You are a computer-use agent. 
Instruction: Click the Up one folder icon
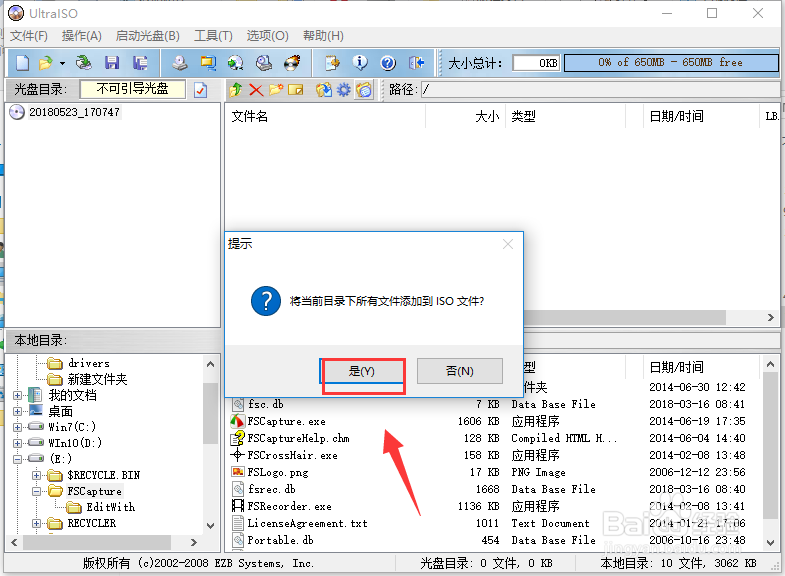tap(235, 90)
